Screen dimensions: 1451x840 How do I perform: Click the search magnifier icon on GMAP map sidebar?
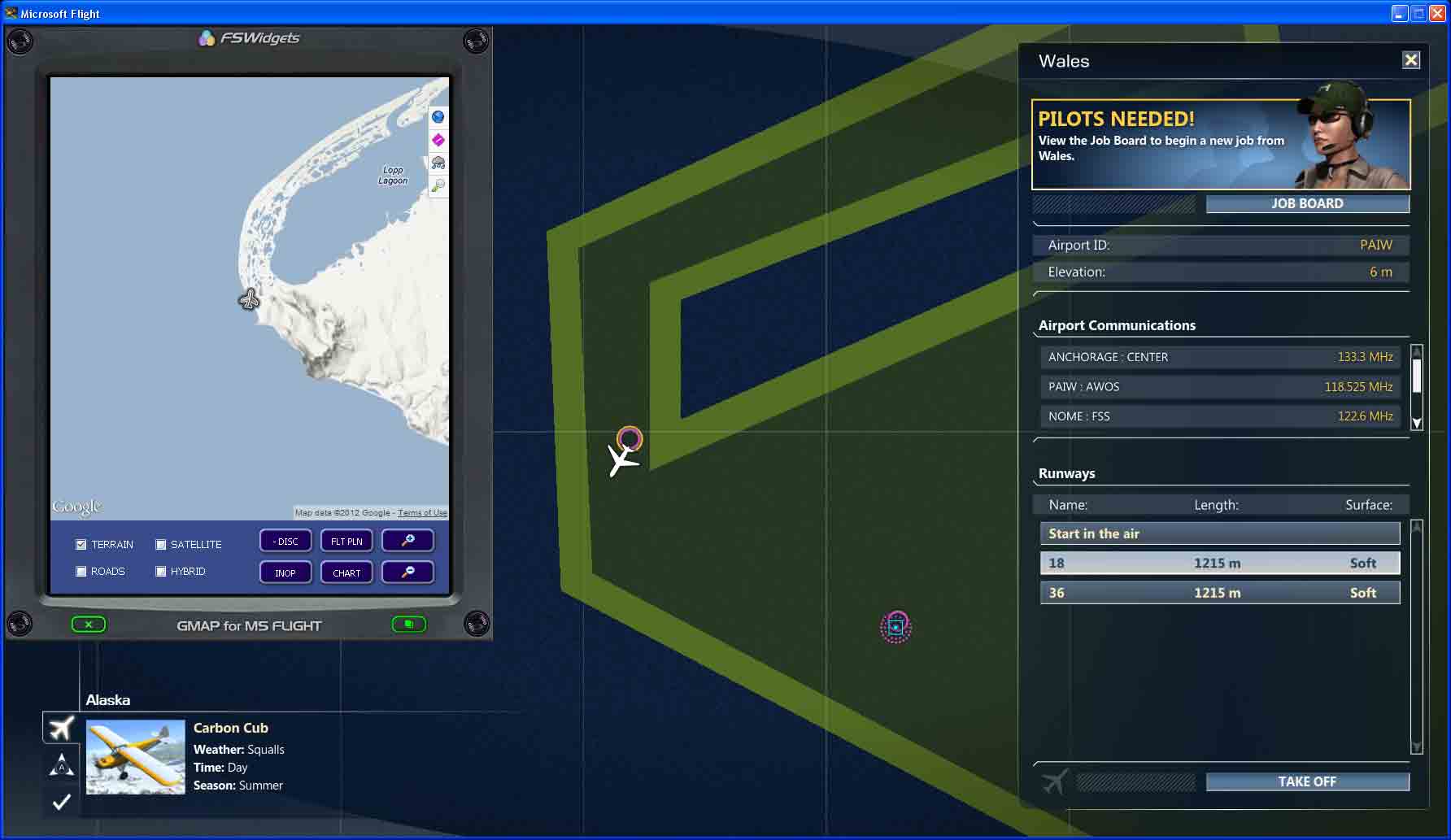coord(438,186)
